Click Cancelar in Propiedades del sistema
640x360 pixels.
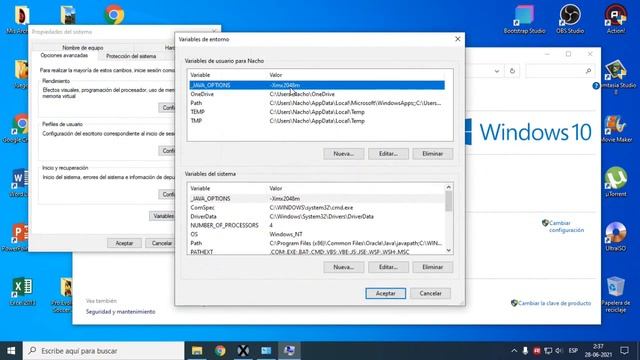(161, 243)
